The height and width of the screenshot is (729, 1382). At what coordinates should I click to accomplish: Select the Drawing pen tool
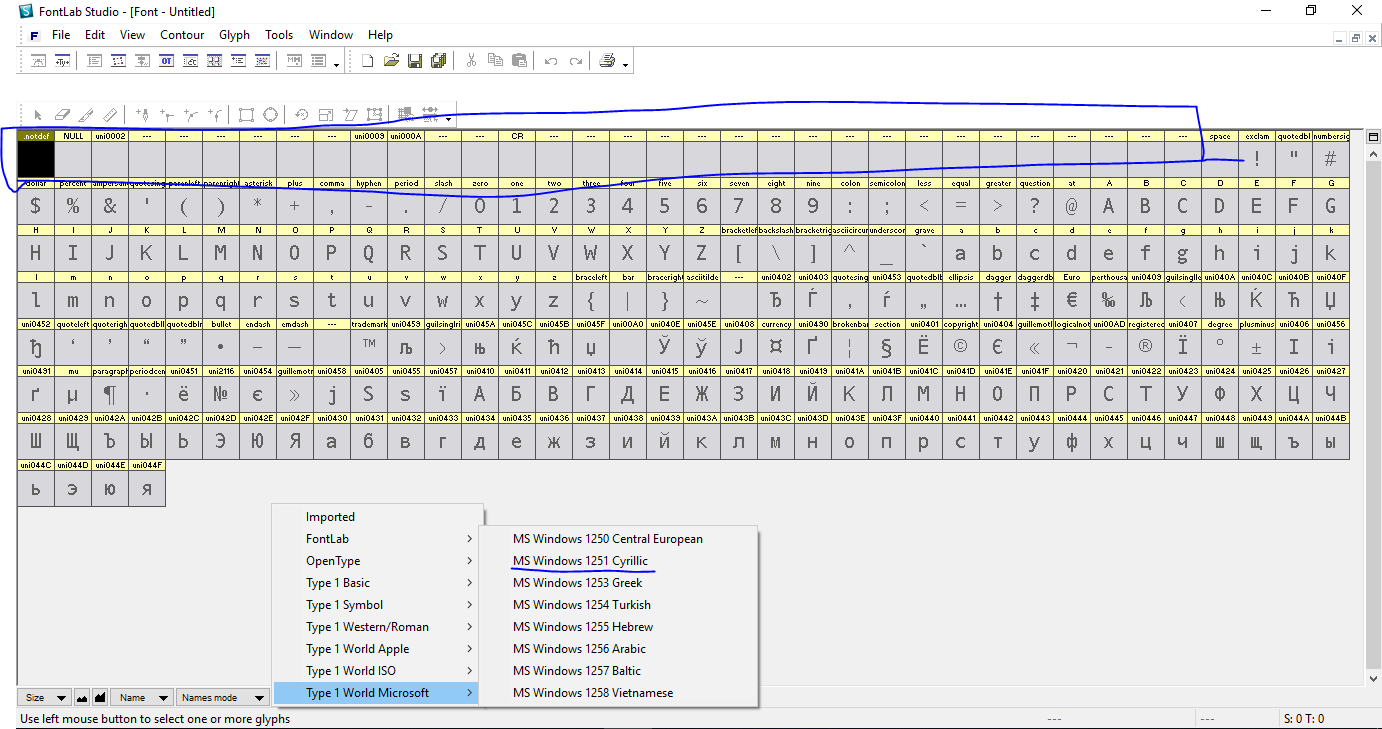[x=143, y=115]
